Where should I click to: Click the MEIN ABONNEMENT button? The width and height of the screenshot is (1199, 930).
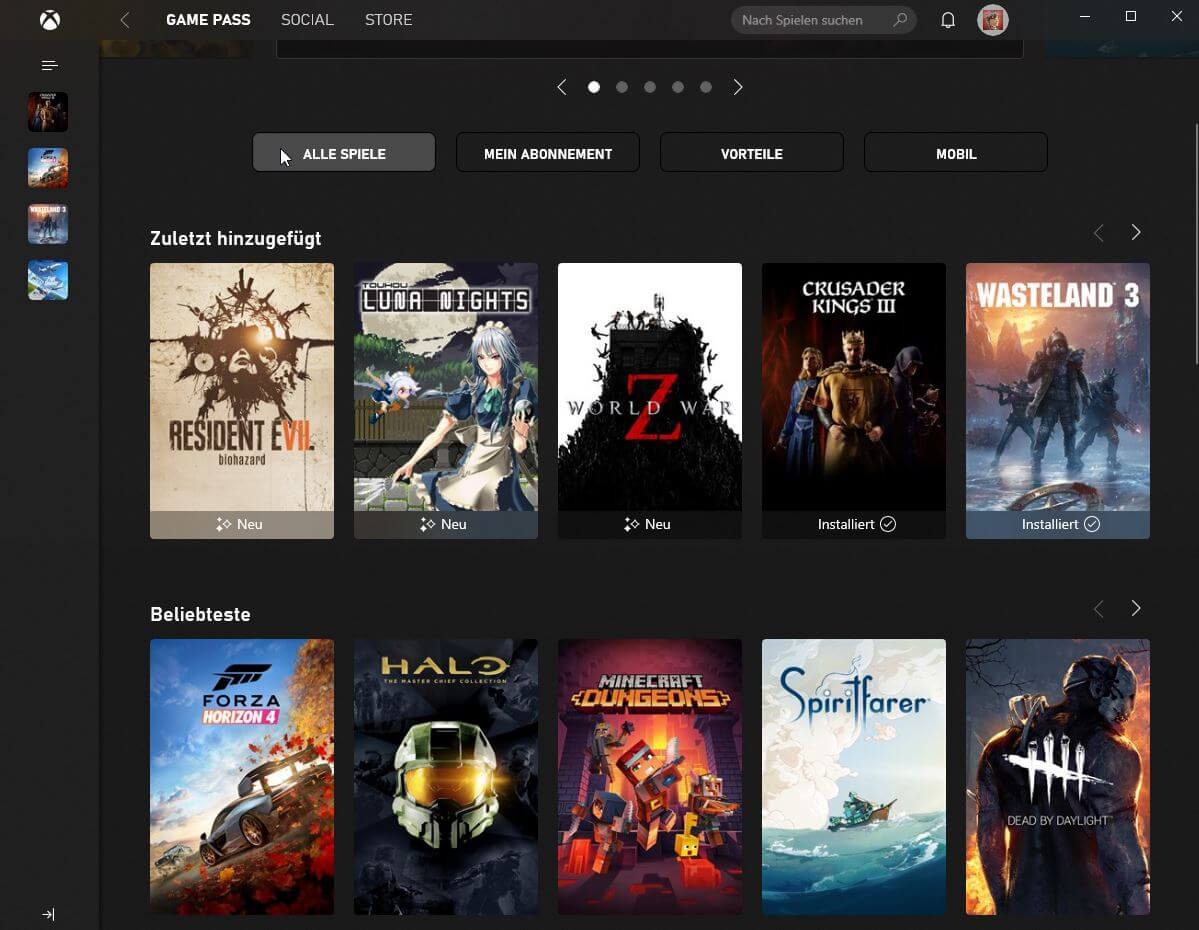point(548,153)
